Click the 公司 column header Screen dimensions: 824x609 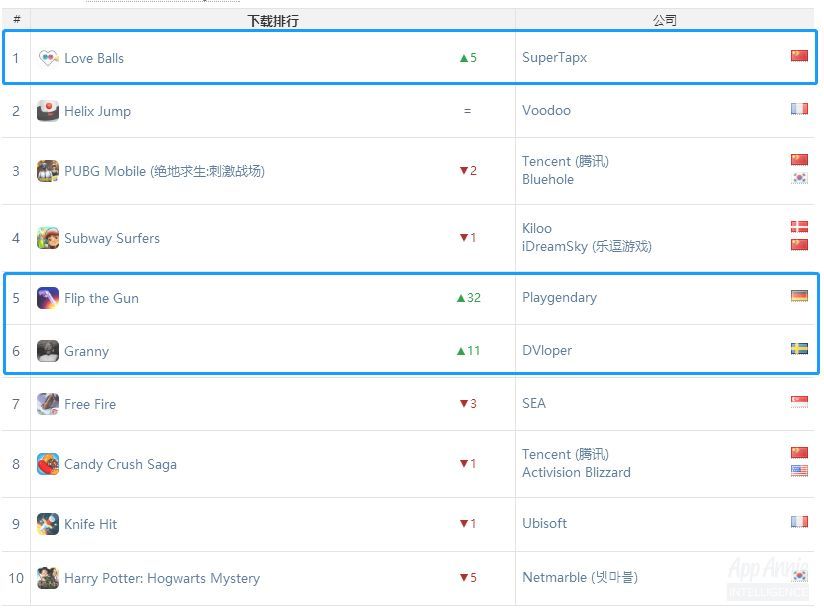point(664,20)
